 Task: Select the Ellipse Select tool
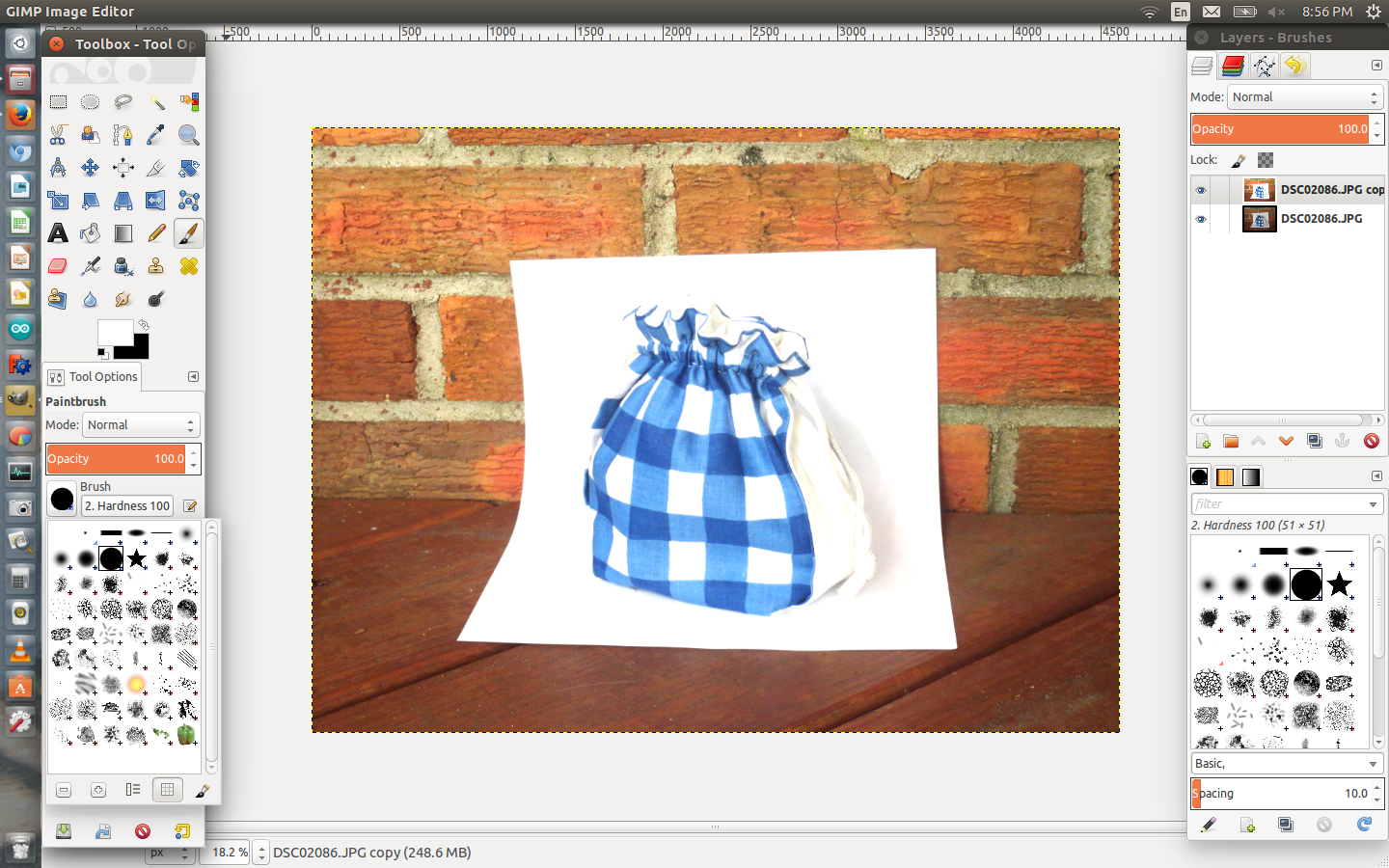(91, 102)
